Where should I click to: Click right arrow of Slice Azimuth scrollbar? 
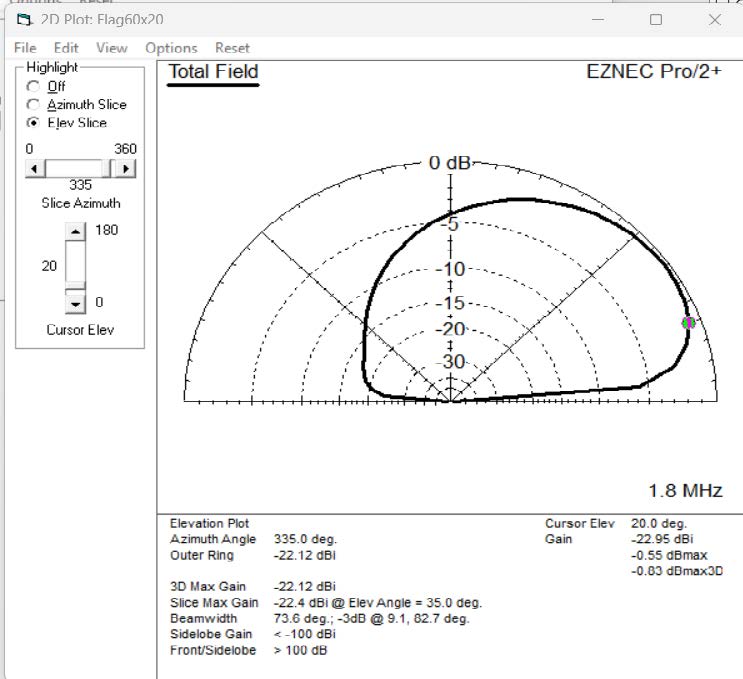point(126,168)
